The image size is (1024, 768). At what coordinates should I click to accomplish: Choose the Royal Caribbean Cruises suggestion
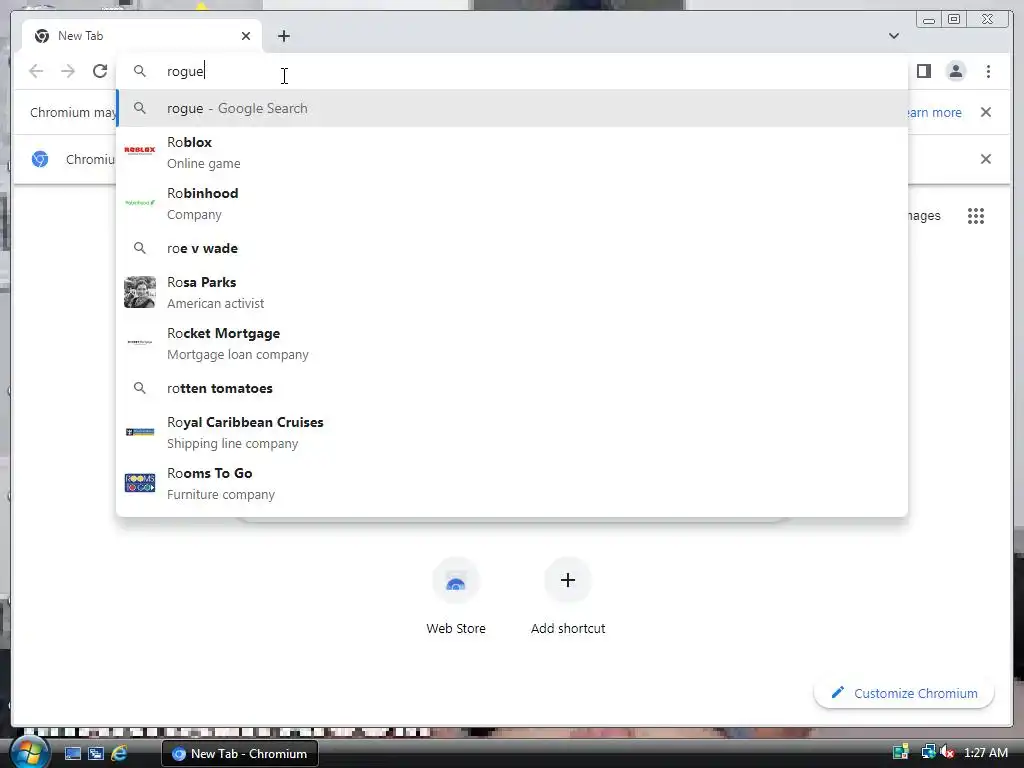click(512, 432)
